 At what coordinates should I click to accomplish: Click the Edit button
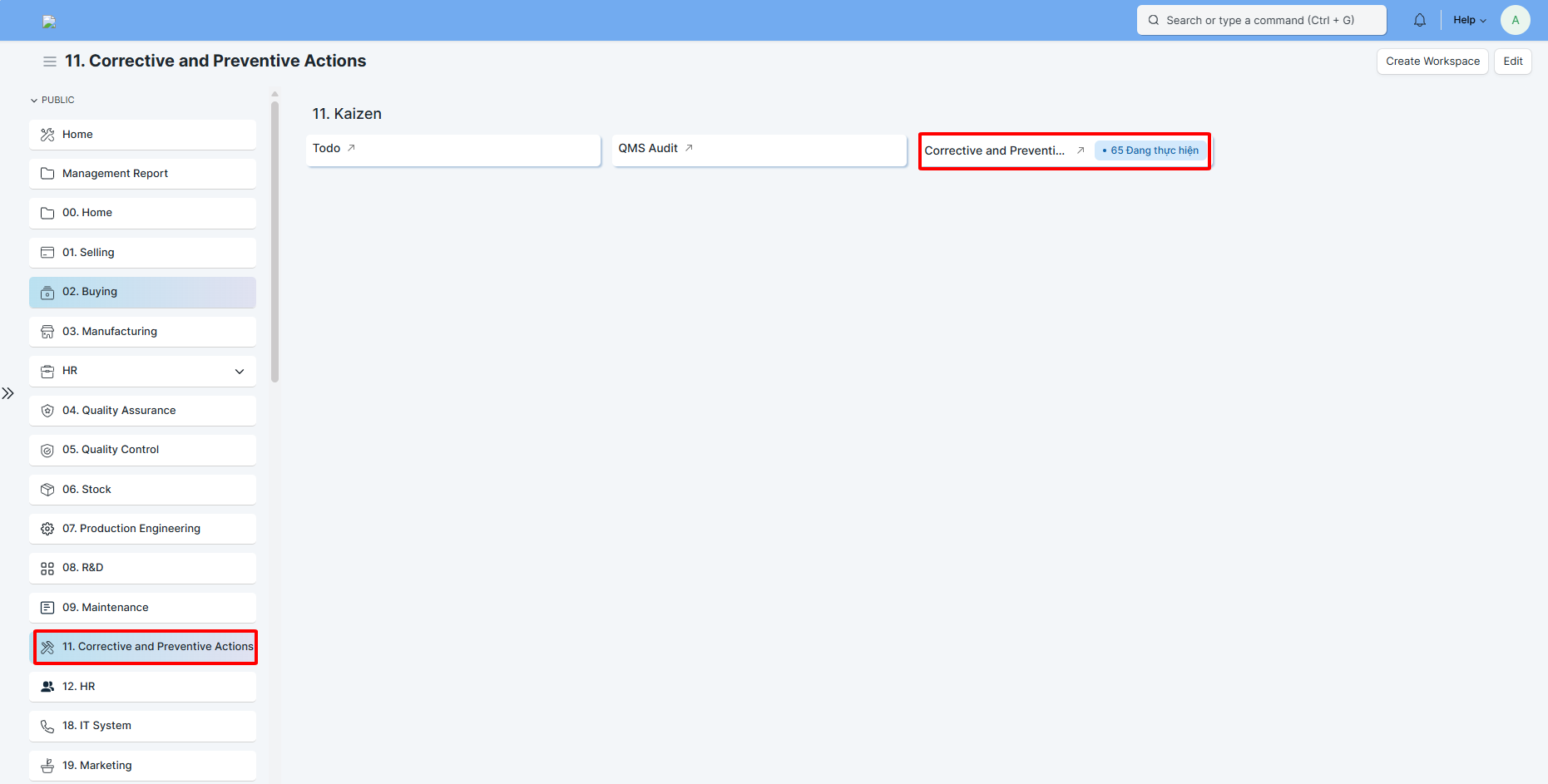pyautogui.click(x=1512, y=62)
